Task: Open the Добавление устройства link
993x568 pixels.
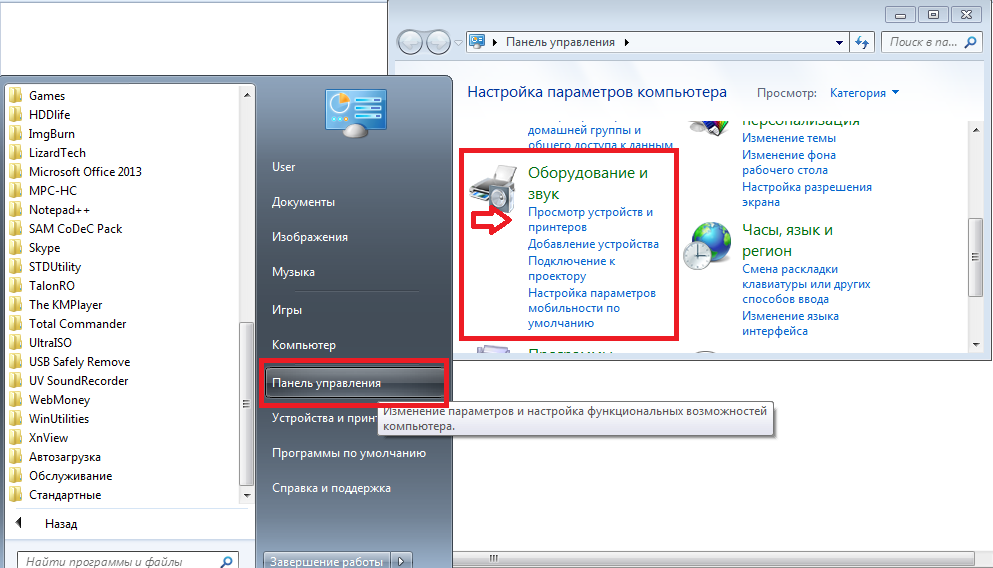Action: point(593,244)
